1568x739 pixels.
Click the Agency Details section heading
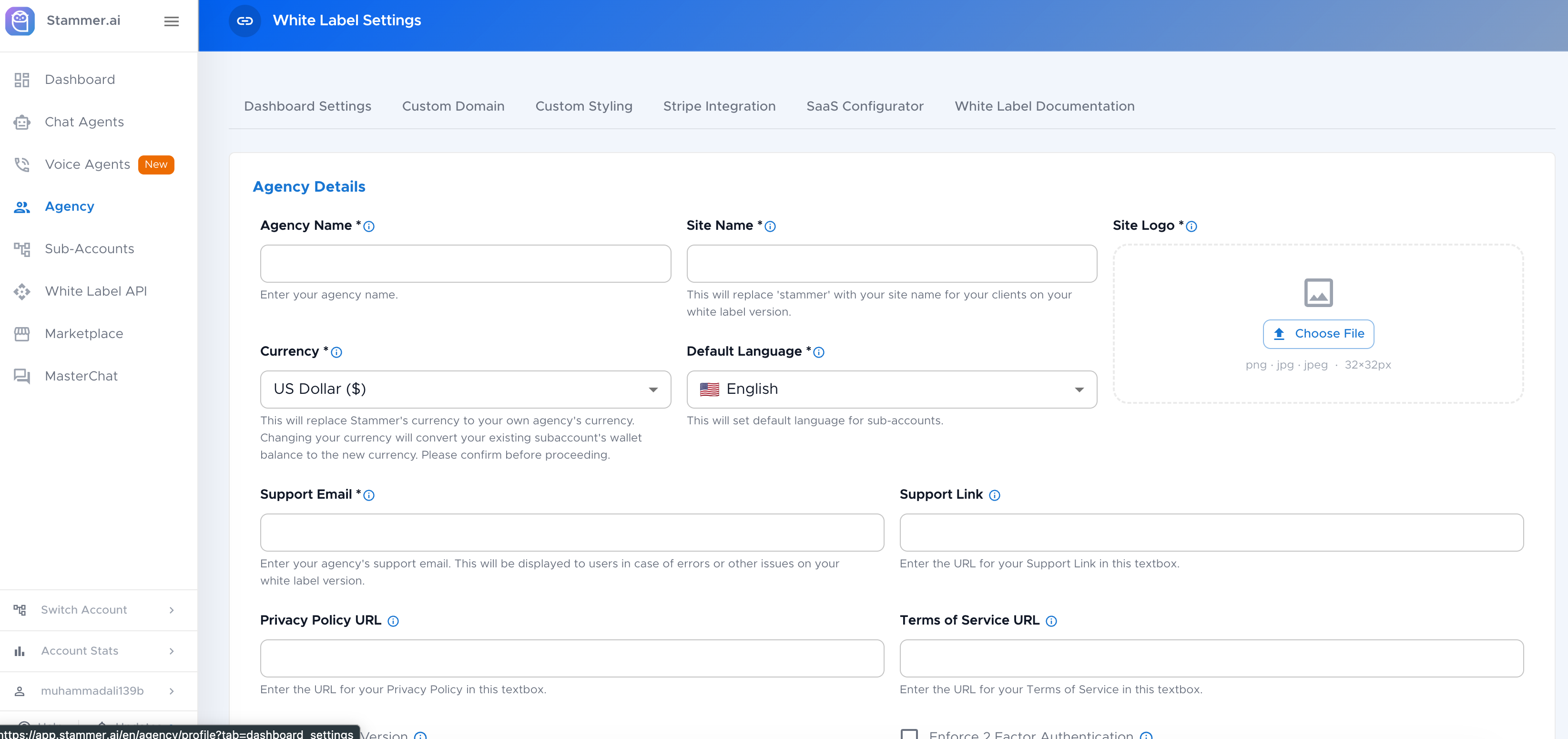[x=309, y=187]
